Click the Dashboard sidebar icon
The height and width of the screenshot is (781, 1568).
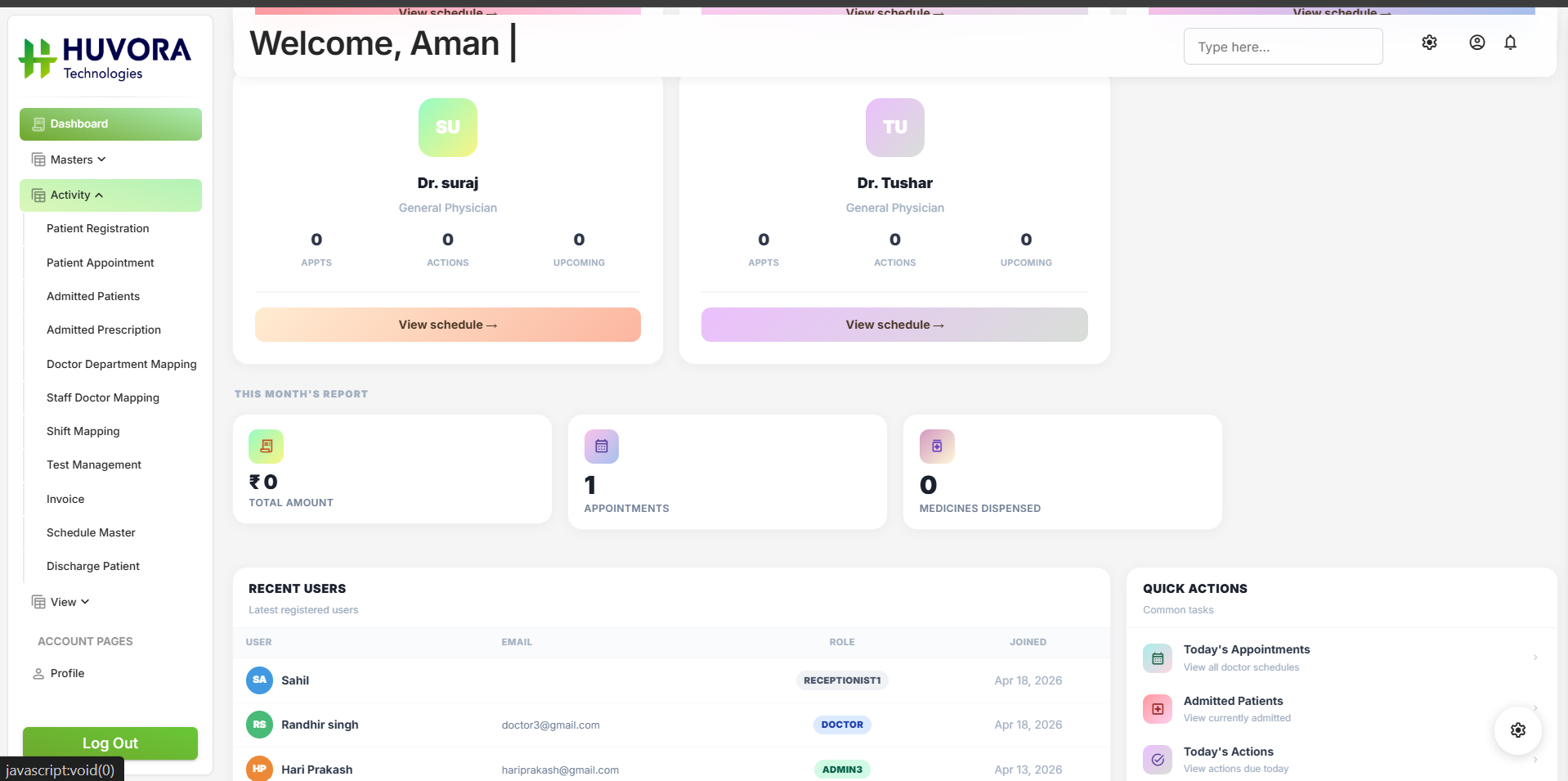pyautogui.click(x=38, y=124)
